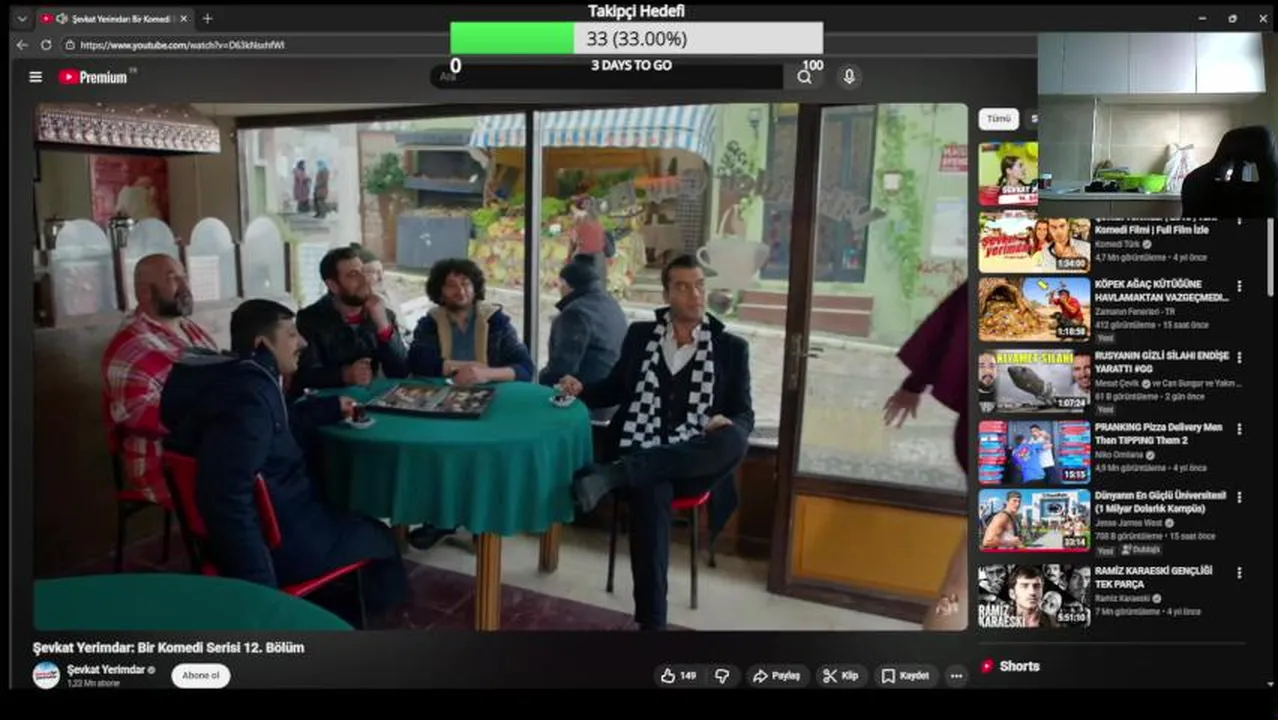Open options for RUSYANIN GİZLİ SİLAHI video
Screen dimensions: 1278x720
1239,357
